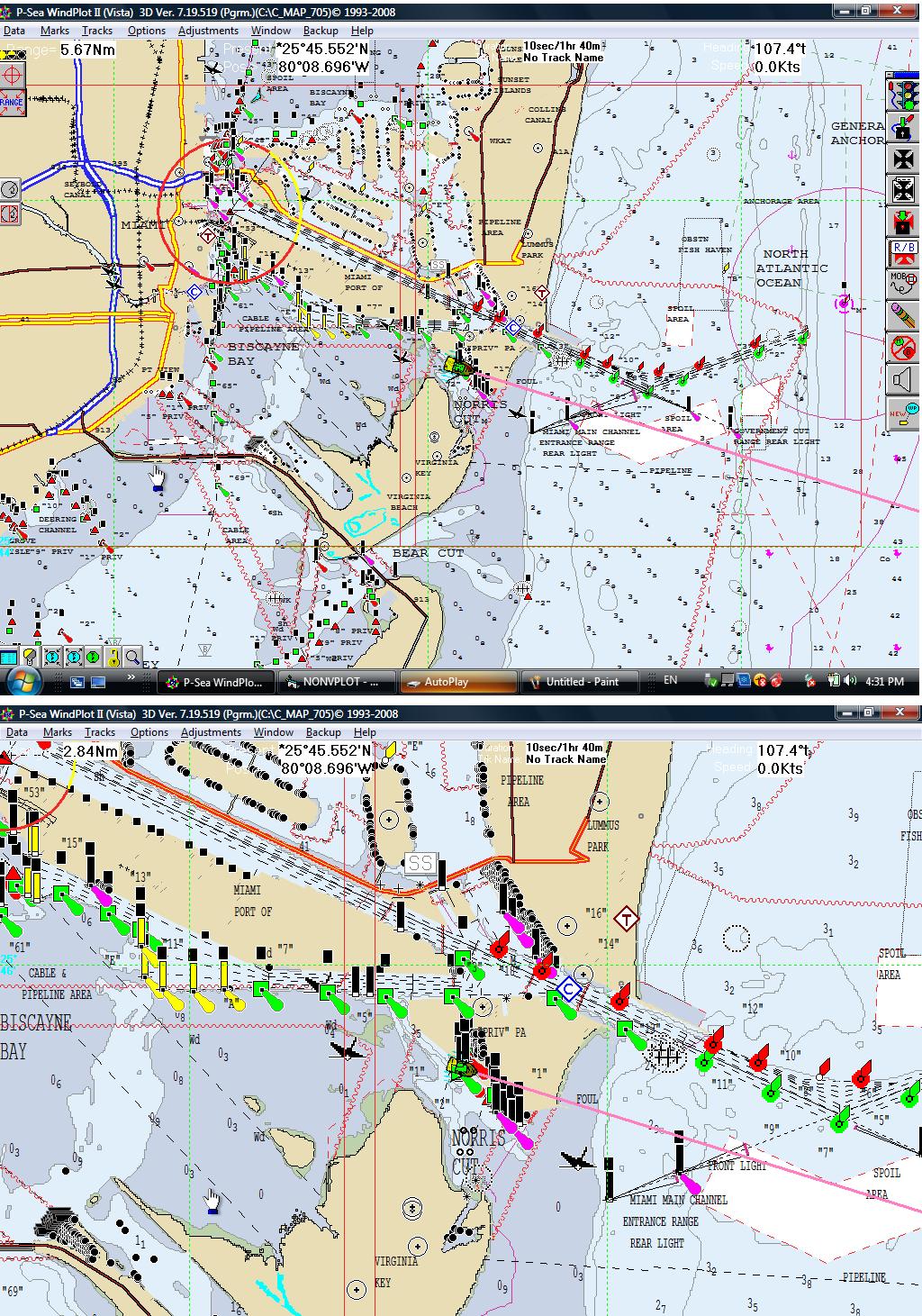Open the Marks menu in lower window

58,732
